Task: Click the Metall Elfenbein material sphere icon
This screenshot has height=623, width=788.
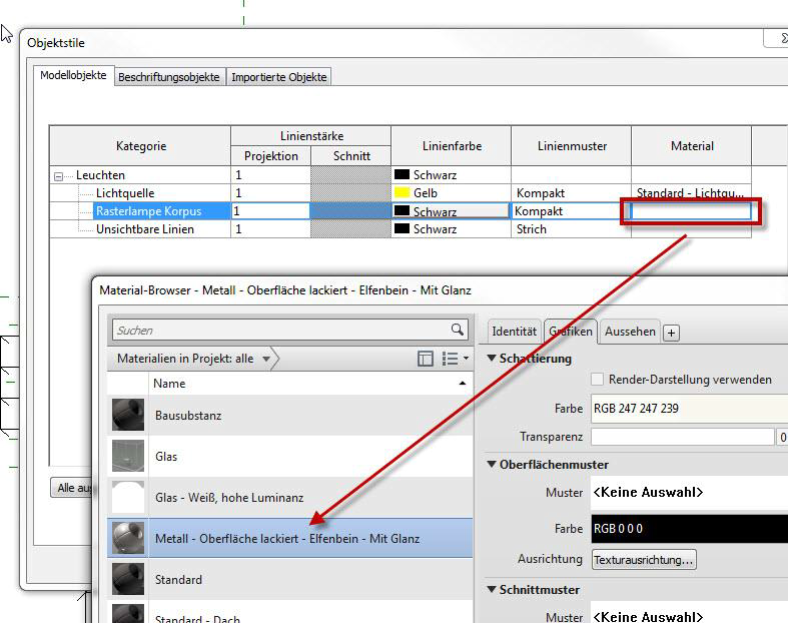Action: 128,538
